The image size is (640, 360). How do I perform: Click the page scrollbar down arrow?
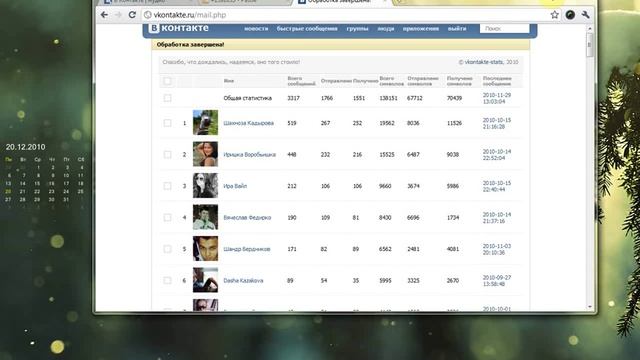[589, 307]
